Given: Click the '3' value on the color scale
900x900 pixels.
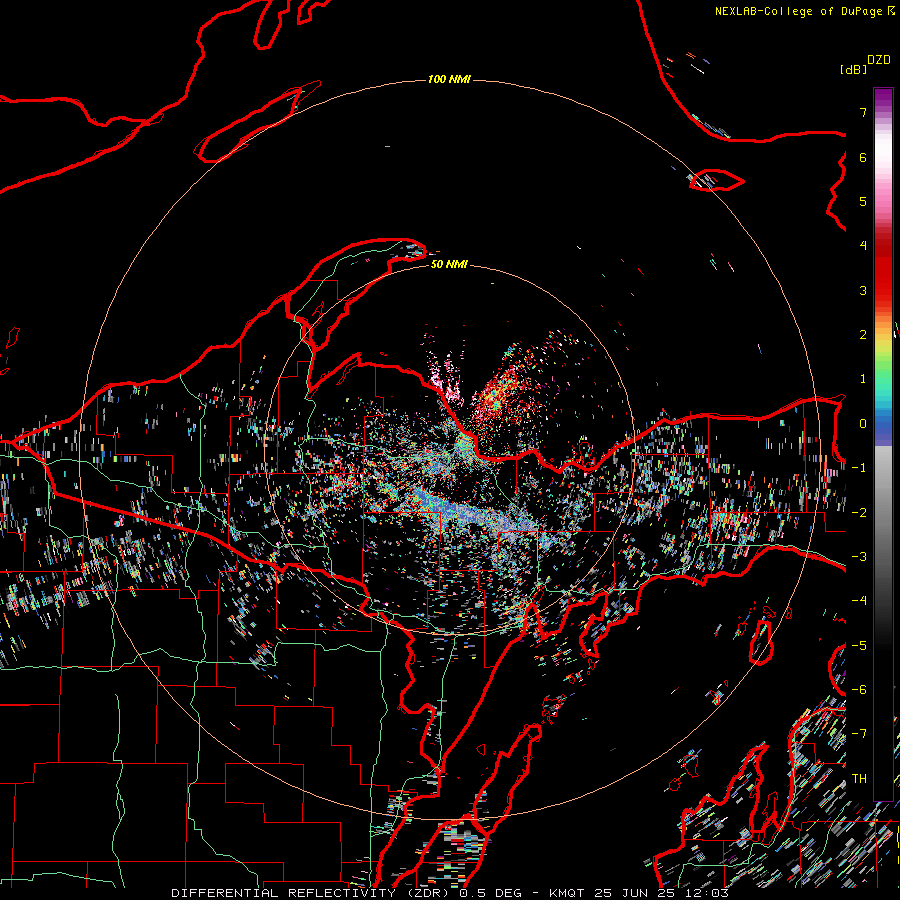Looking at the screenshot, I should (x=863, y=290).
